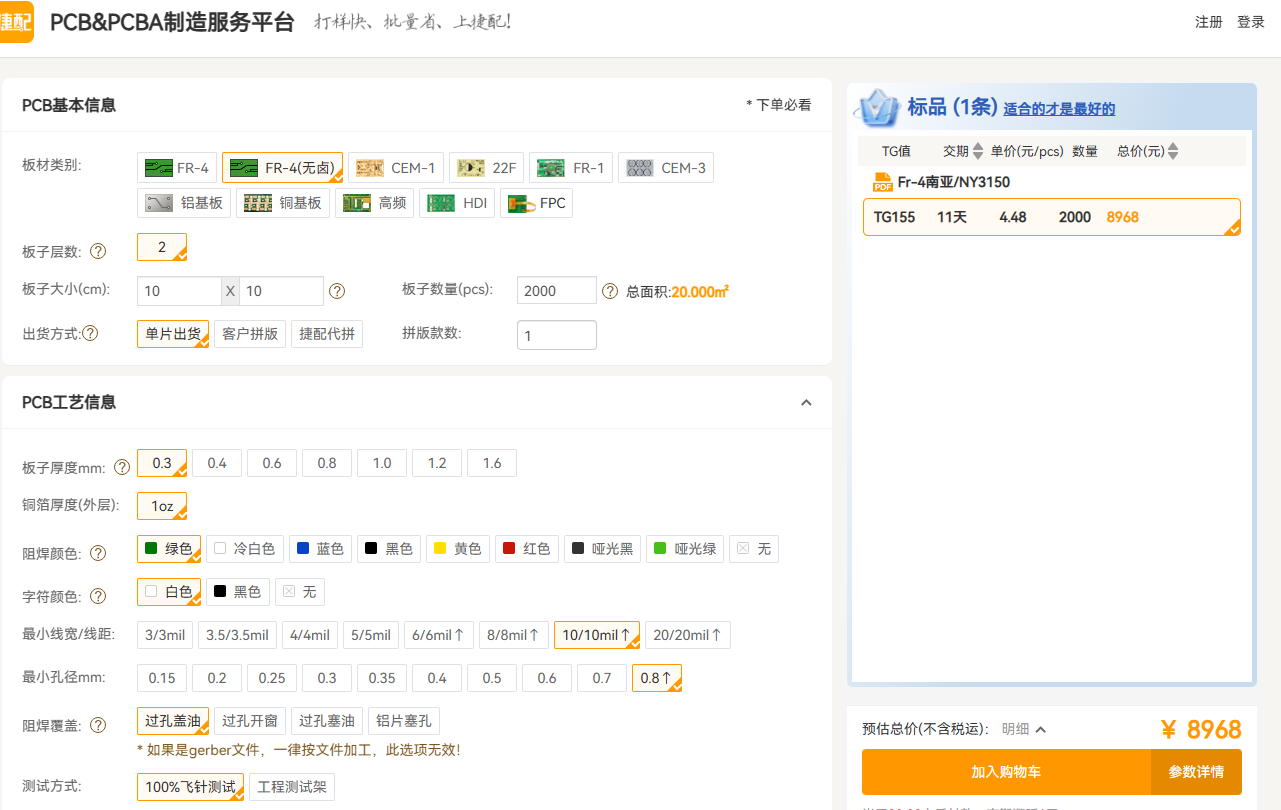Open the Fr-4南亚/NY3150 PDF icon
The image size is (1281, 810).
(x=882, y=182)
